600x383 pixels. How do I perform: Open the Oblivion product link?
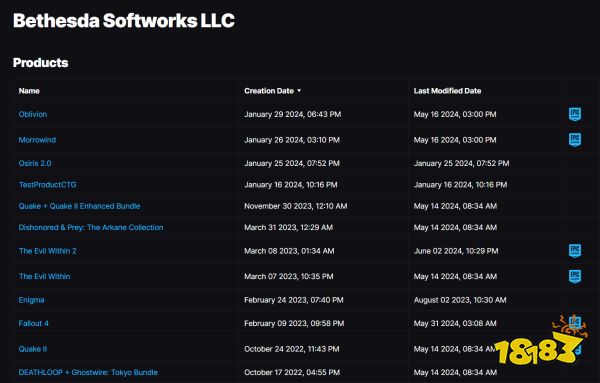[x=33, y=114]
